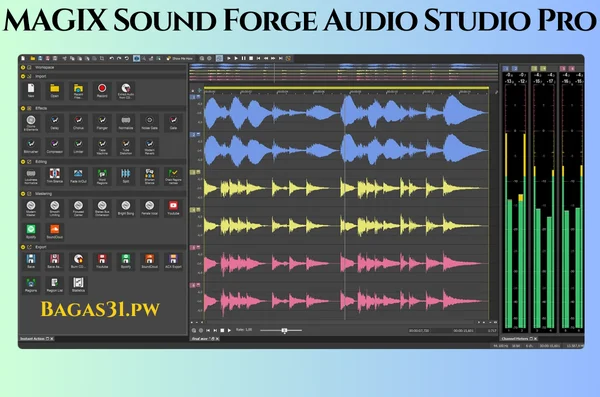Toggle channel 2 button on second blue track
The image size is (600, 397).
[x=193, y=135]
